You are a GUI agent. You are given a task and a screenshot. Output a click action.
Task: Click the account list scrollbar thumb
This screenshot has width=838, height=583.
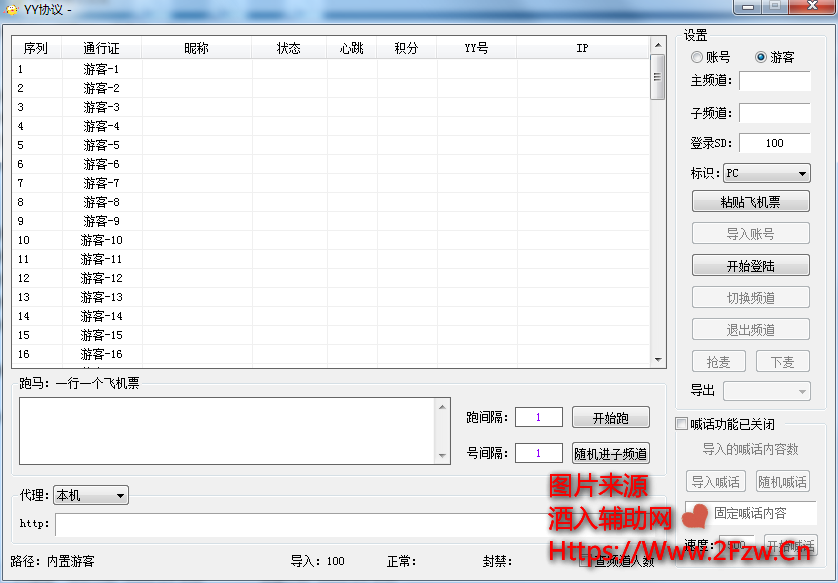(658, 77)
